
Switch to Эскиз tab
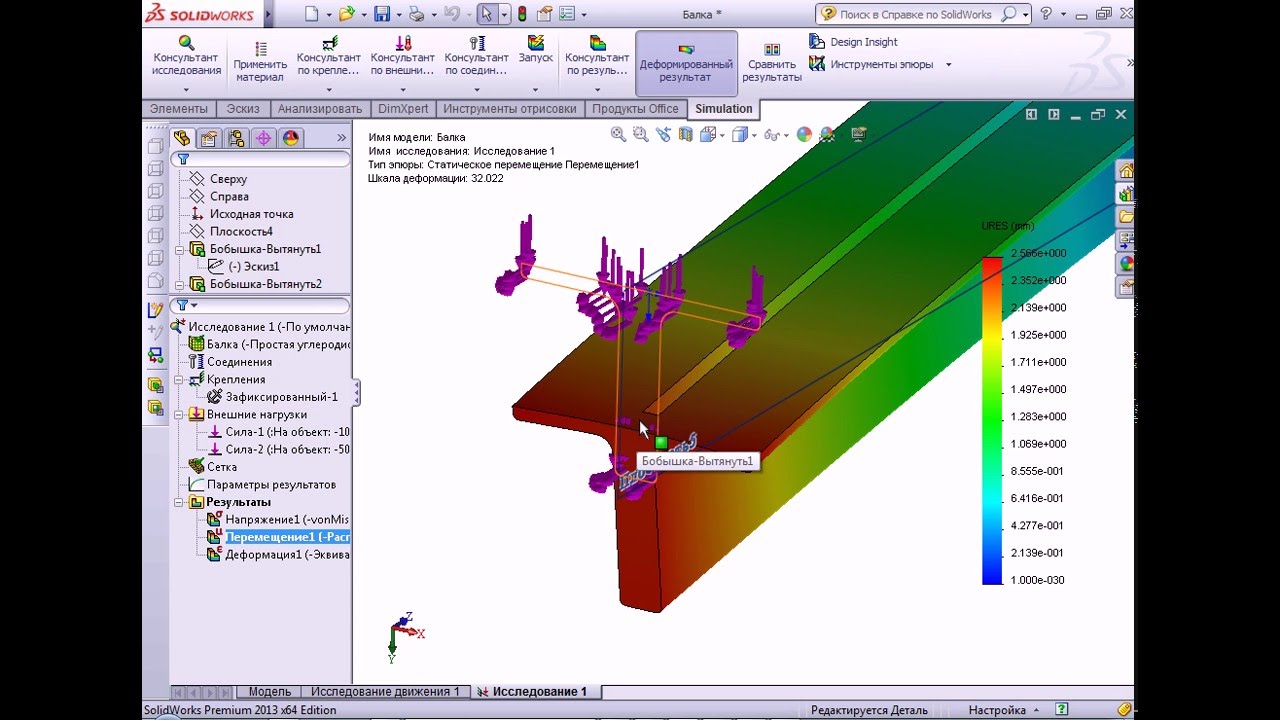coord(243,109)
